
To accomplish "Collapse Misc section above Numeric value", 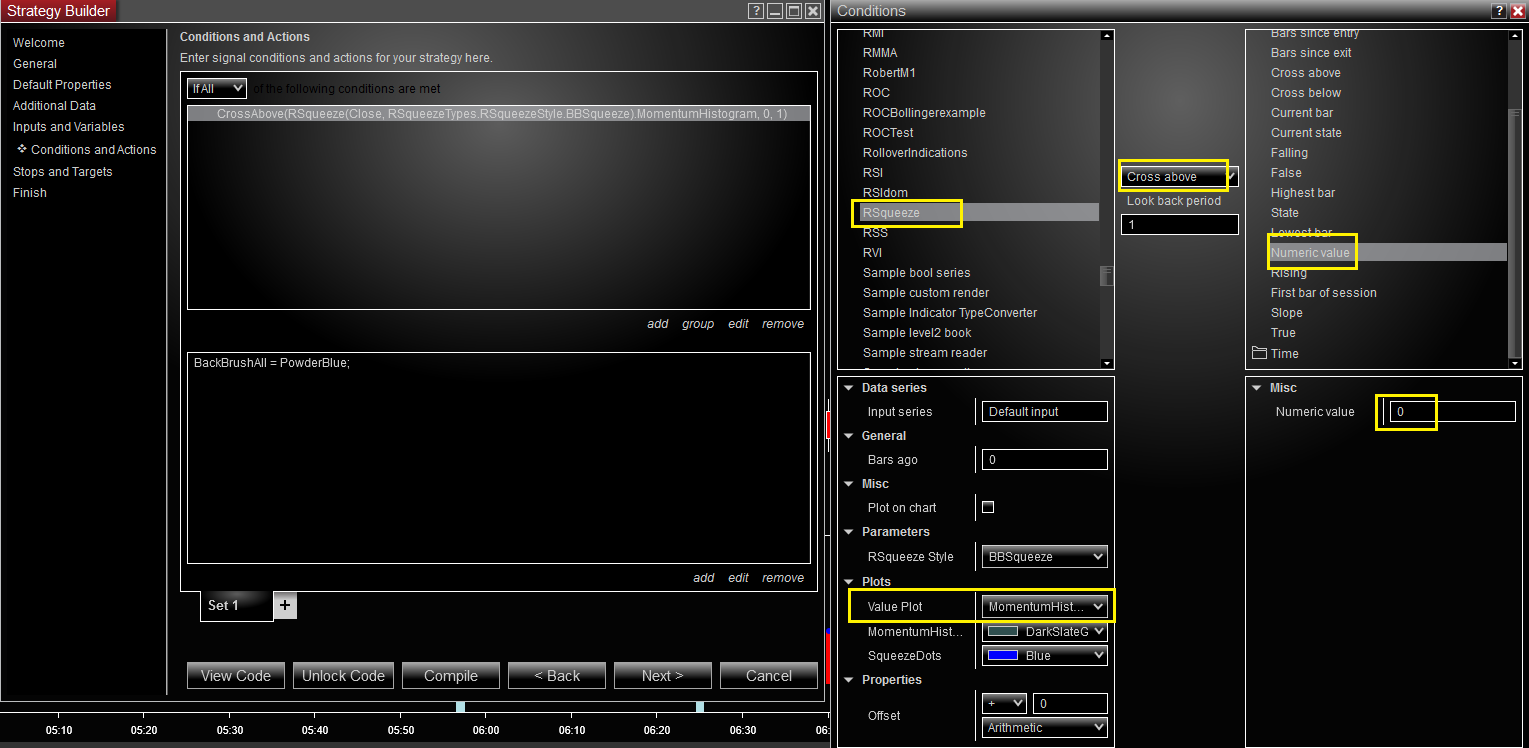I will pos(1257,388).
